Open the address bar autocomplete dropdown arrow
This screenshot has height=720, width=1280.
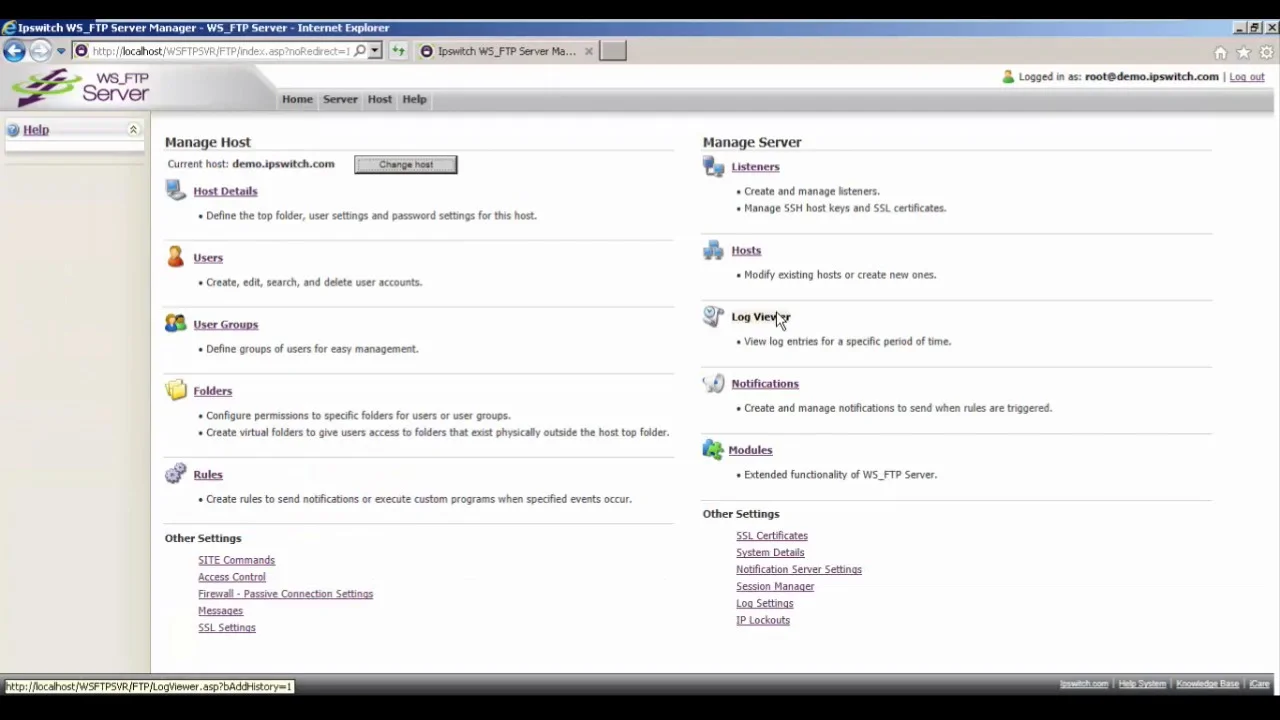[375, 51]
